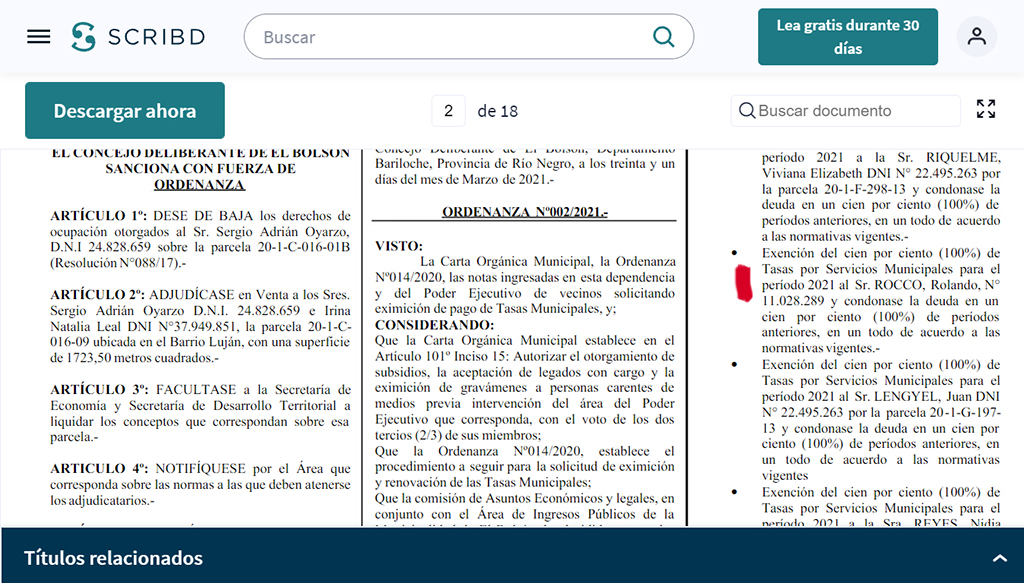Image resolution: width=1024 pixels, height=583 pixels.
Task: Click 'Artículo 101º Inciso 15' text
Action: coord(442,356)
